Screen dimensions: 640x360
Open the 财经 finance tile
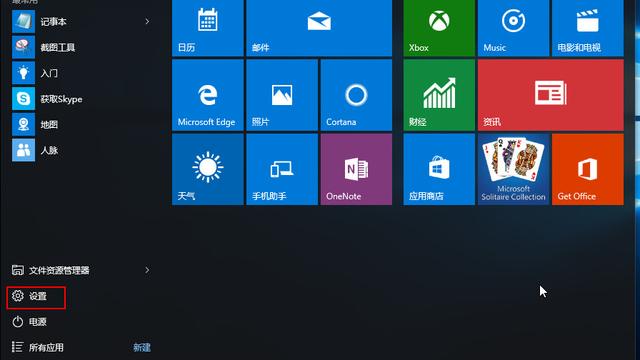click(x=439, y=95)
